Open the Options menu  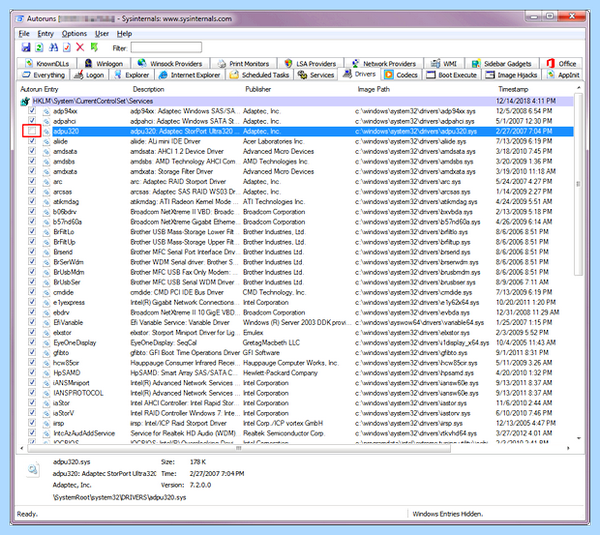point(74,34)
